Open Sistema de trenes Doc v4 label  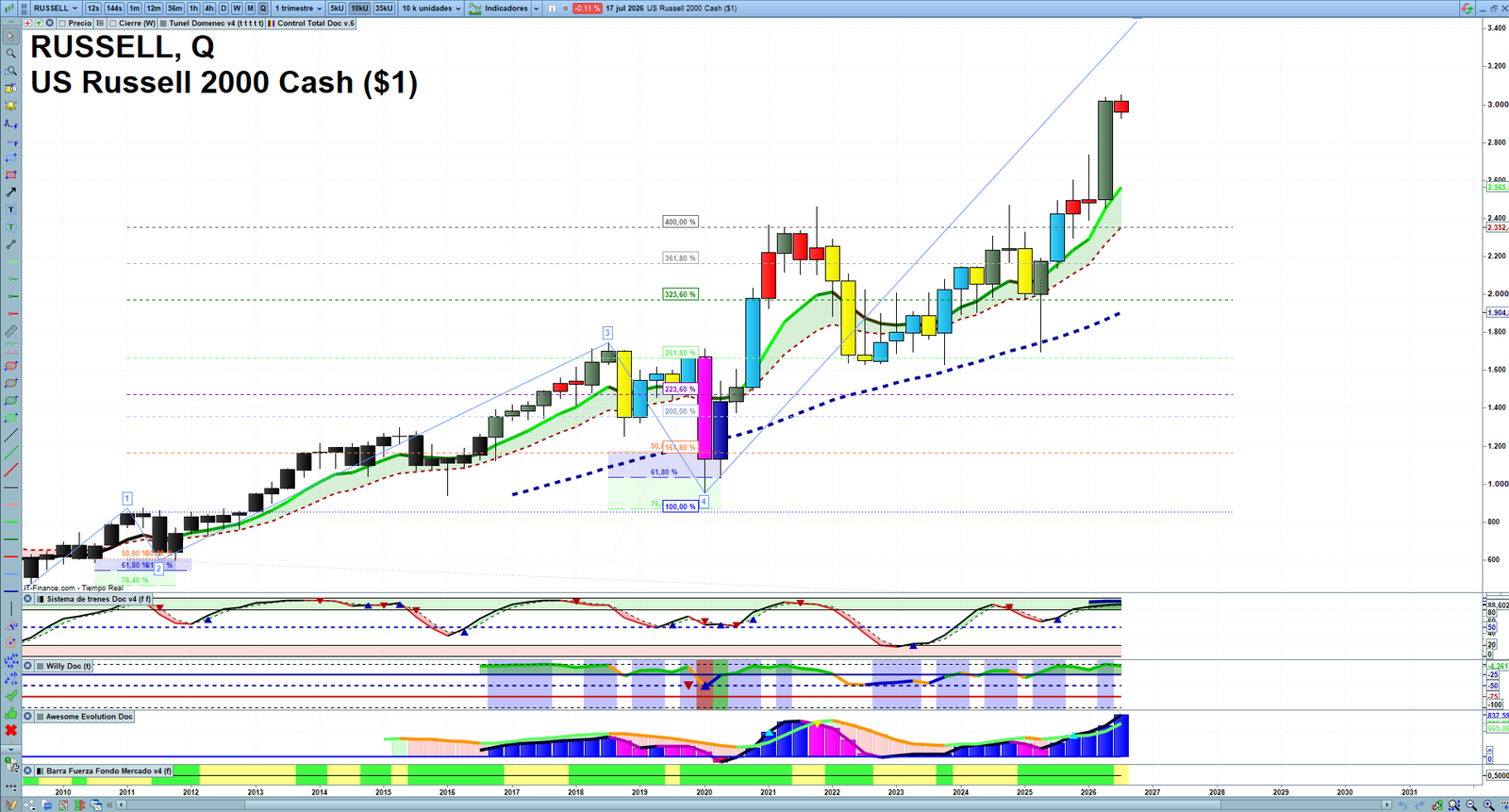[x=98, y=599]
